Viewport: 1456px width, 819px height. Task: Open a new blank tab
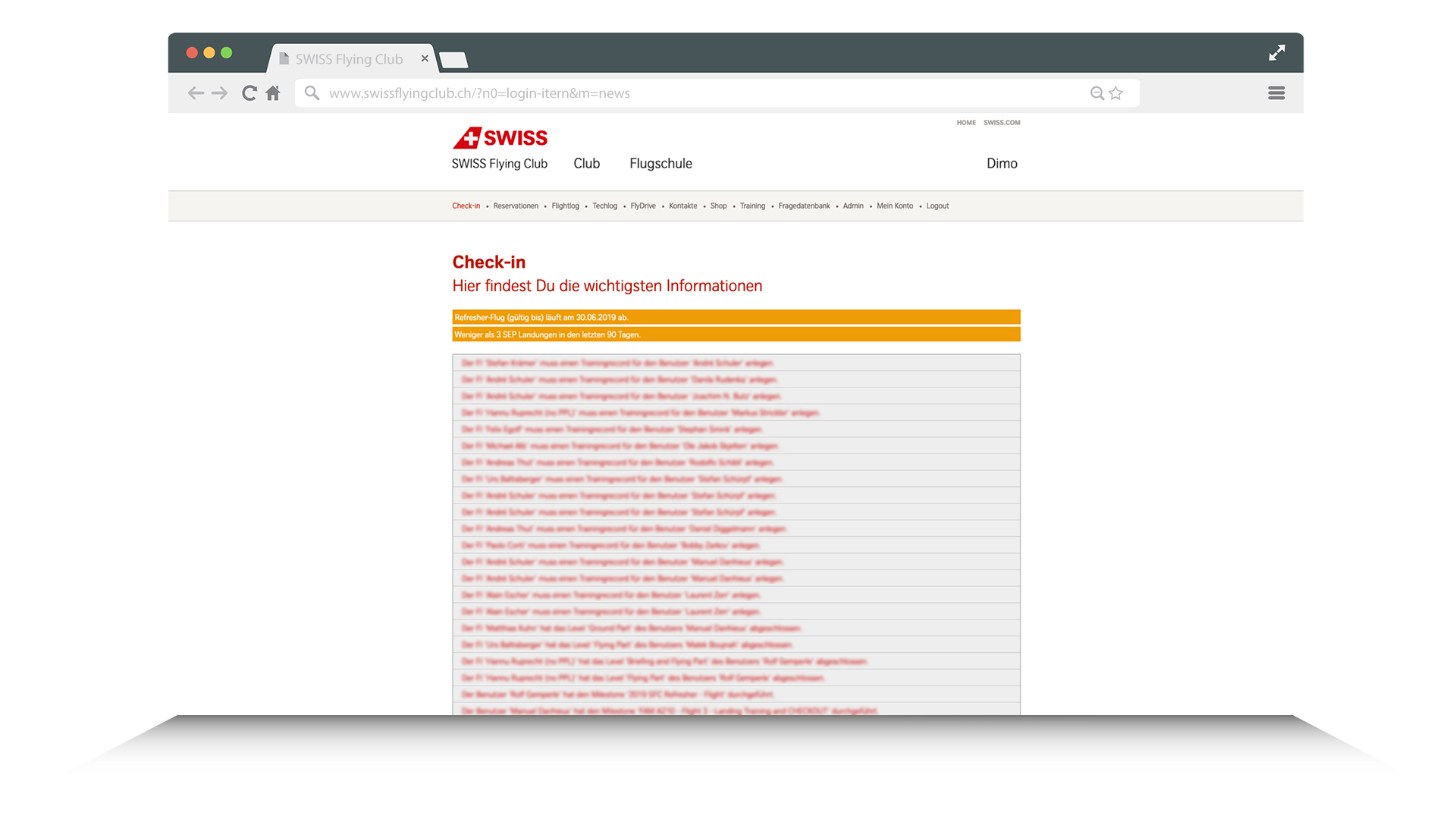(x=453, y=60)
